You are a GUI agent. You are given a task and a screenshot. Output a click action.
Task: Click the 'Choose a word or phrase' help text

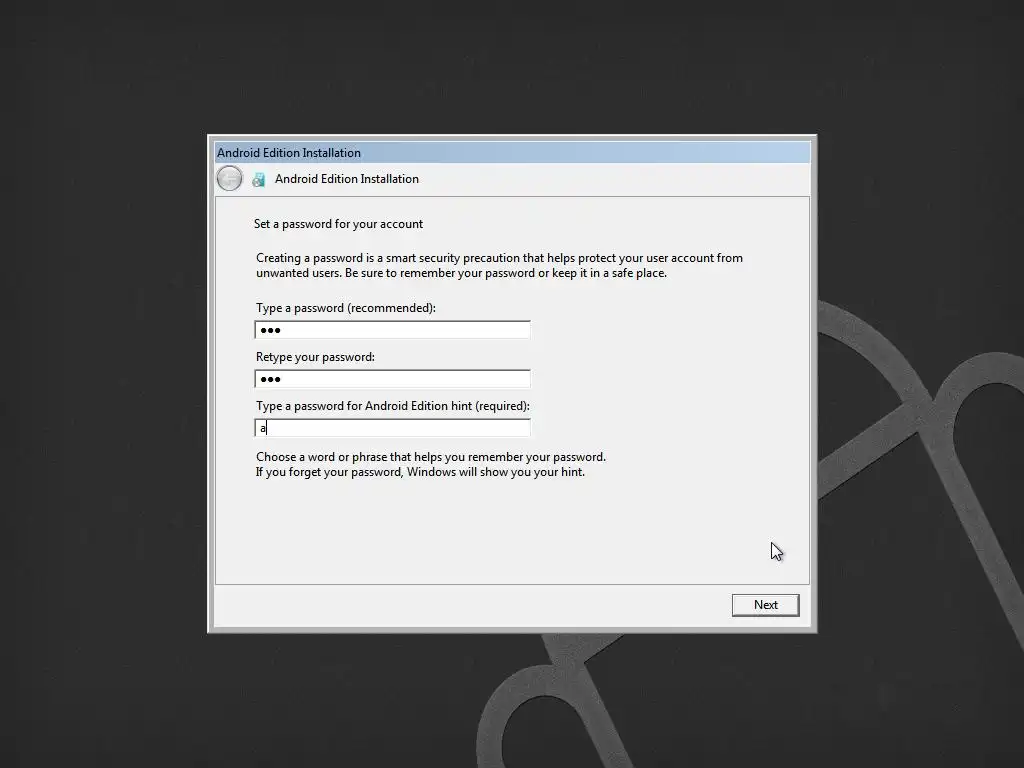pyautogui.click(x=431, y=456)
